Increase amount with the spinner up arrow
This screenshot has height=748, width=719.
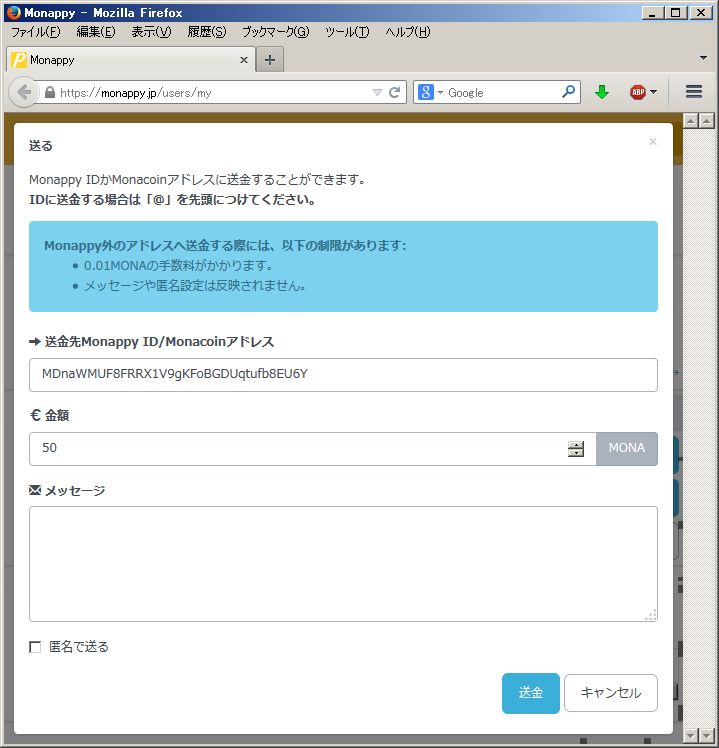pyautogui.click(x=576, y=445)
